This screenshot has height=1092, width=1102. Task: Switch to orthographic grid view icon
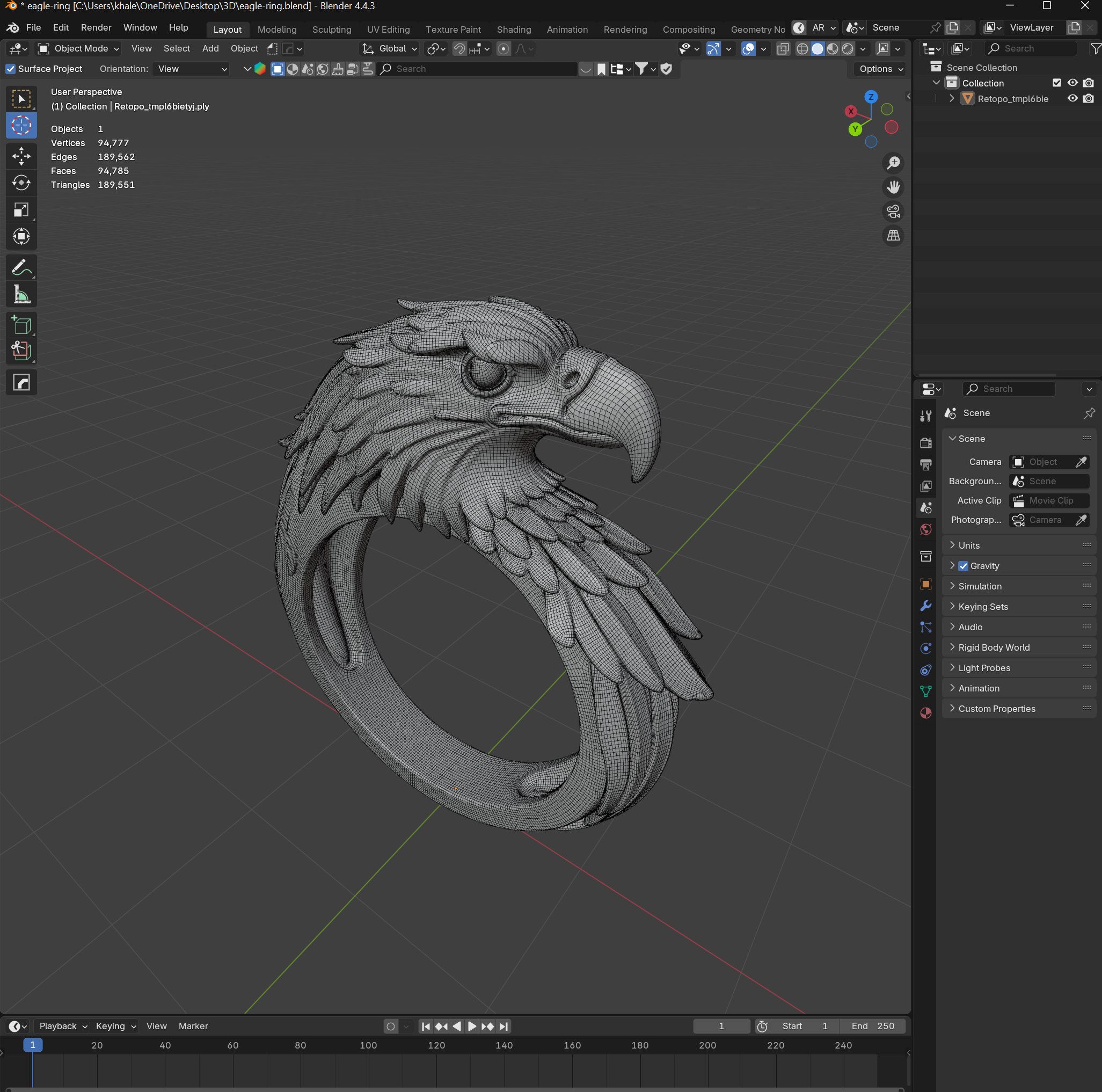(x=893, y=236)
